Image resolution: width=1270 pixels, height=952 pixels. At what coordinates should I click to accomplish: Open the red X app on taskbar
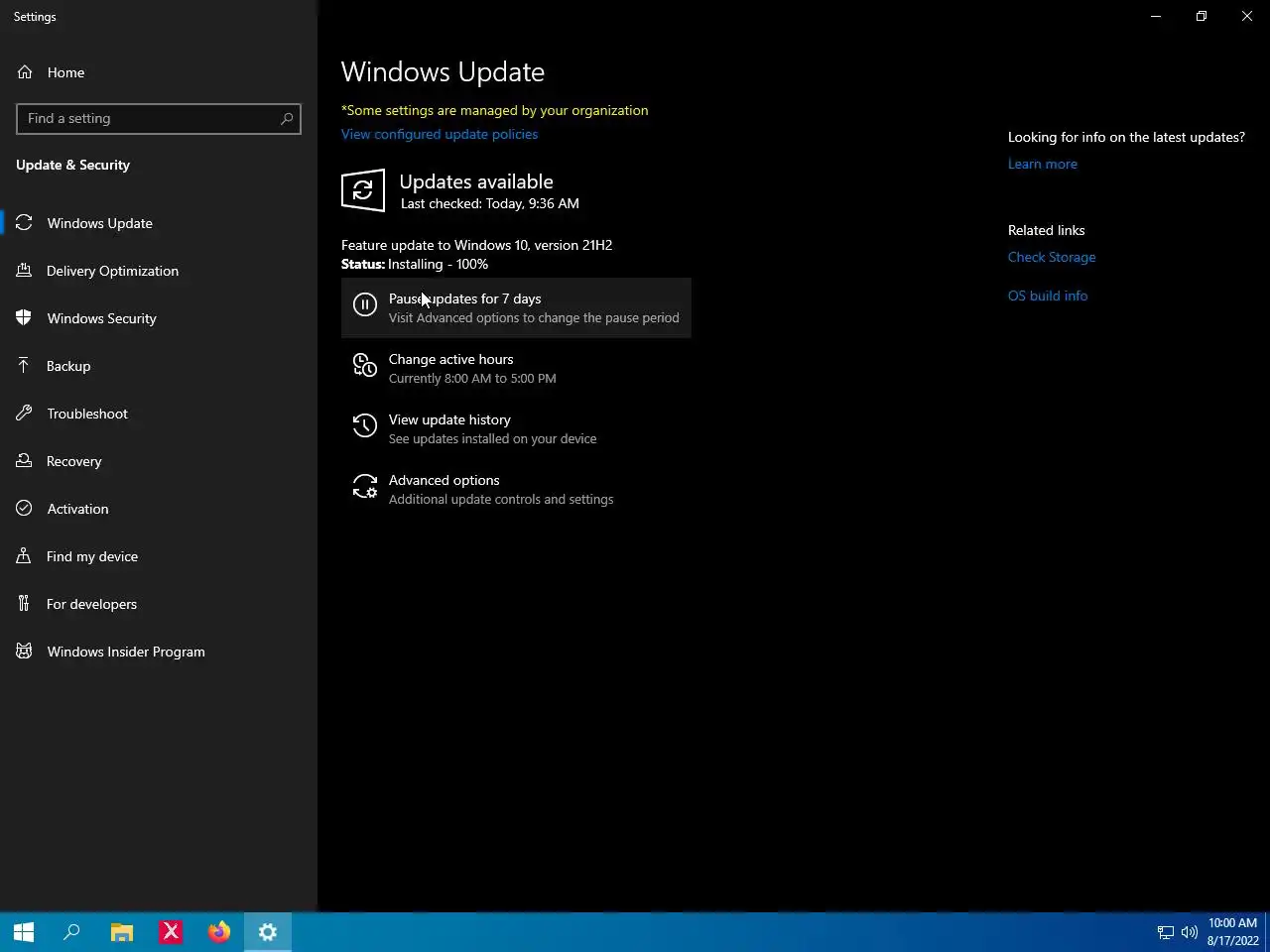171,932
